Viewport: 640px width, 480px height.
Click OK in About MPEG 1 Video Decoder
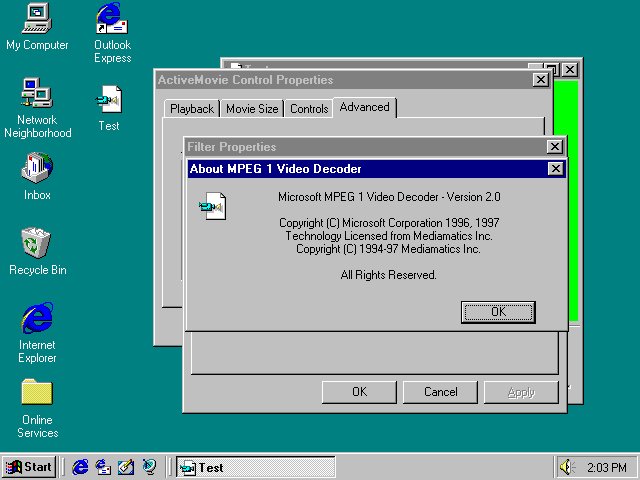pos(498,312)
